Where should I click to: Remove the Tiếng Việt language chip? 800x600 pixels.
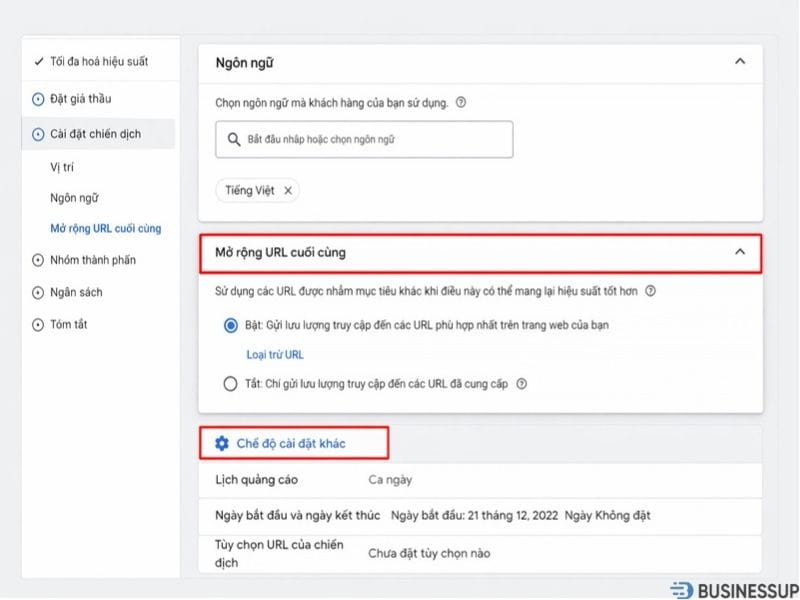(x=288, y=190)
